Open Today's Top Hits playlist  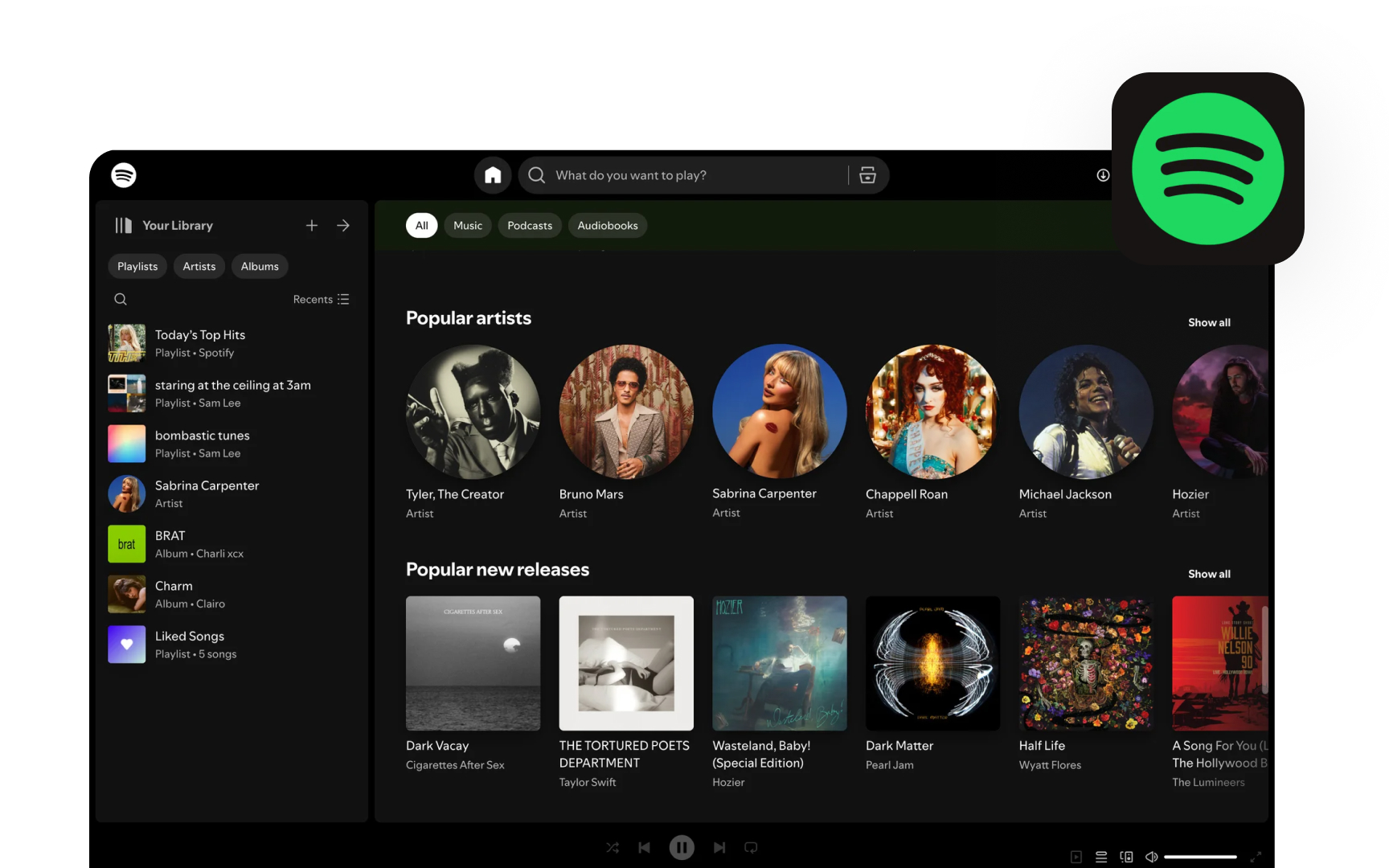coord(231,343)
